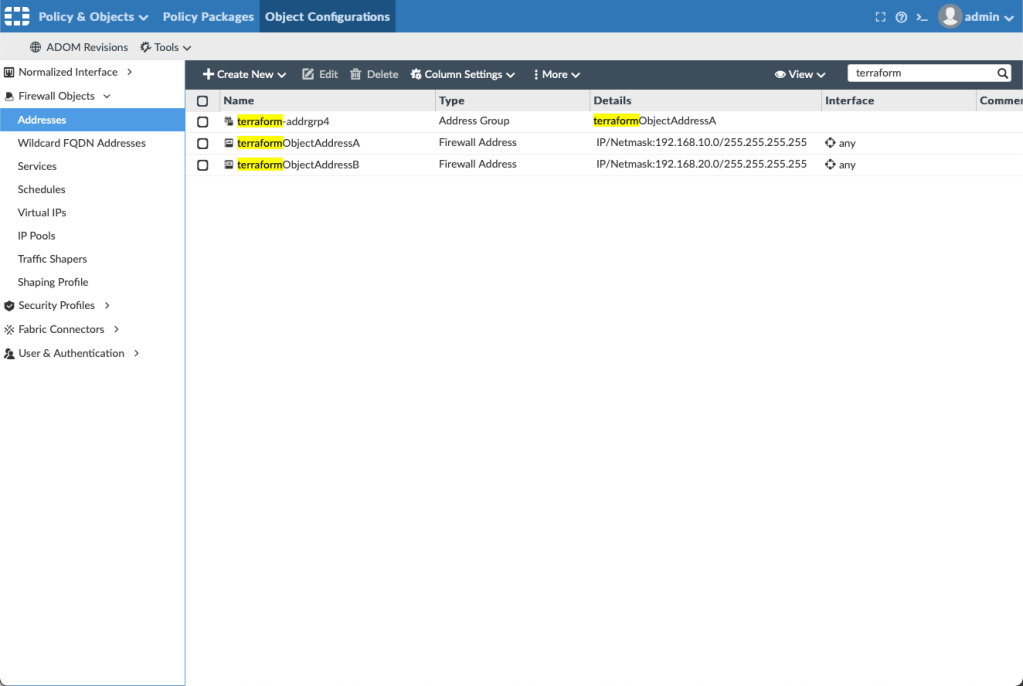Image resolution: width=1023 pixels, height=686 pixels.
Task: Open Services in the sidebar
Action: [x=37, y=166]
